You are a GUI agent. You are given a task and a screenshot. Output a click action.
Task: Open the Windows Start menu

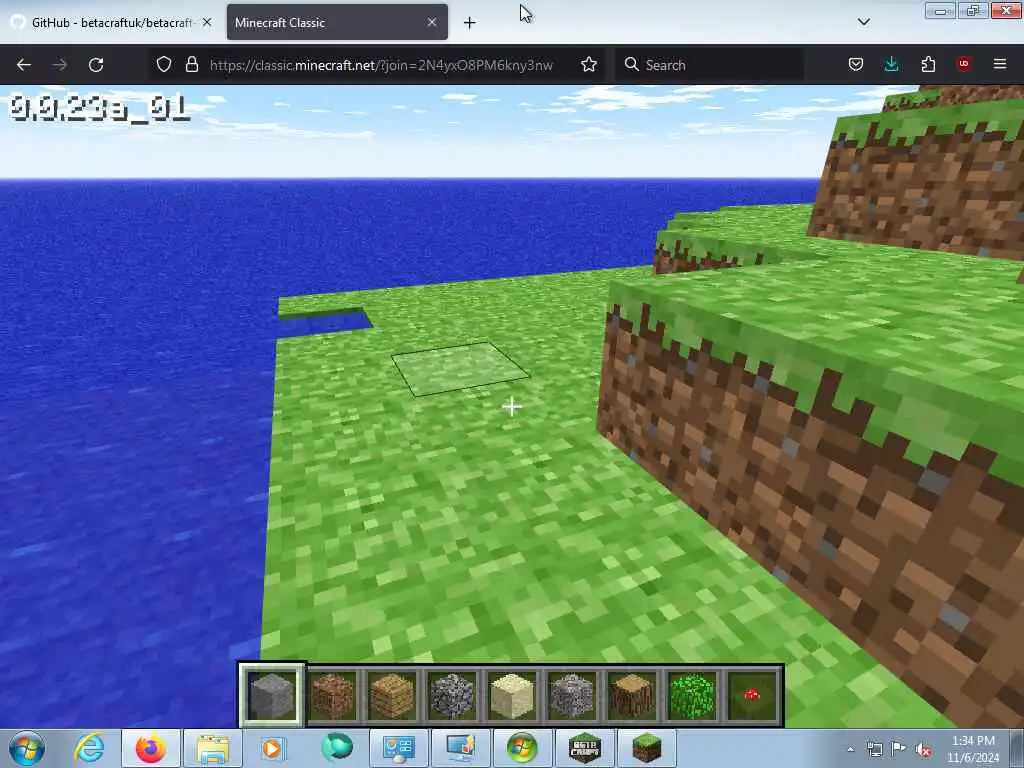[x=27, y=748]
